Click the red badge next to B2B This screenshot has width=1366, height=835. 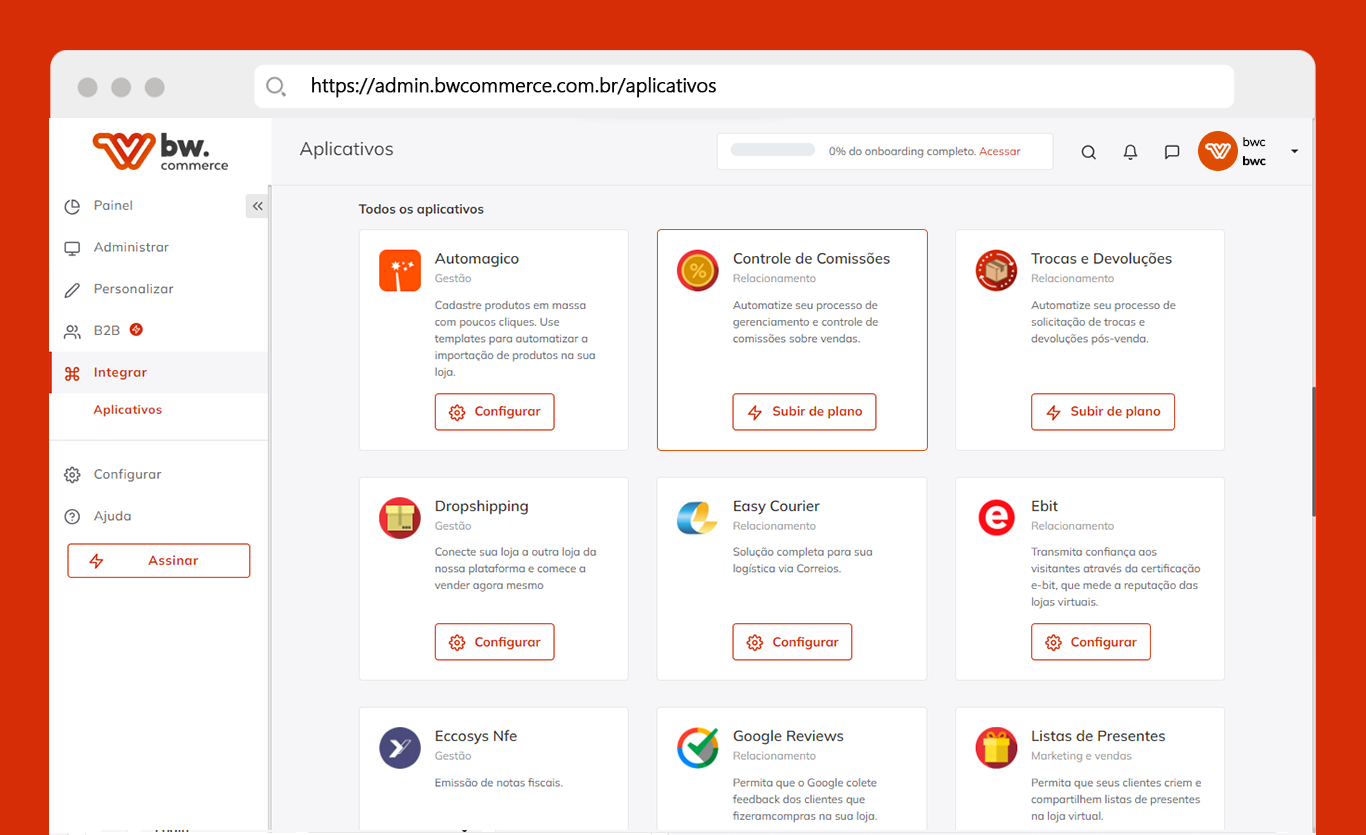[136, 329]
